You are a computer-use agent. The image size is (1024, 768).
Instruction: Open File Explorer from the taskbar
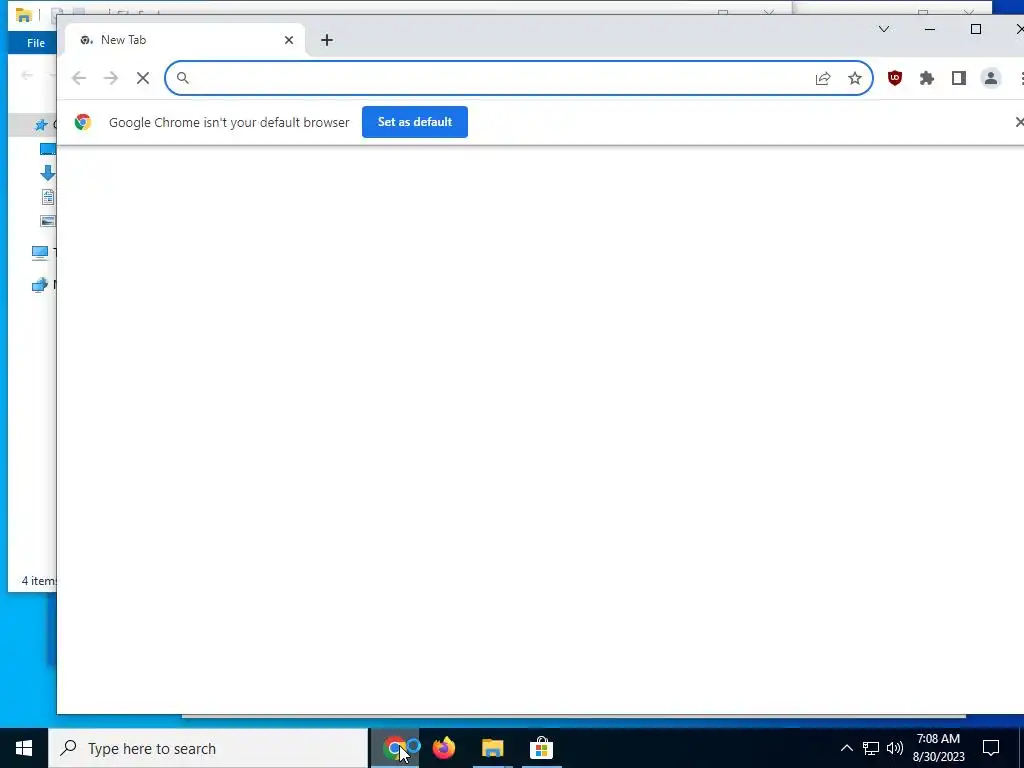[x=493, y=748]
